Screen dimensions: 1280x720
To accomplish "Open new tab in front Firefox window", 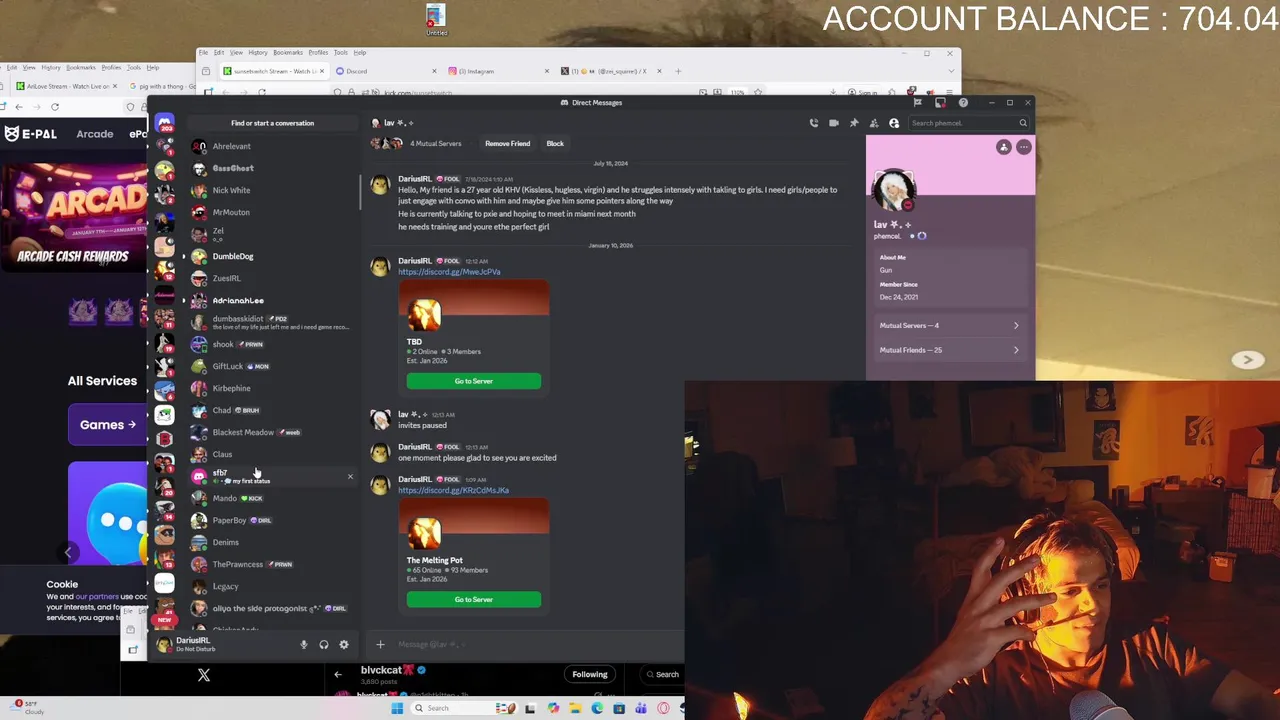I will (x=678, y=71).
